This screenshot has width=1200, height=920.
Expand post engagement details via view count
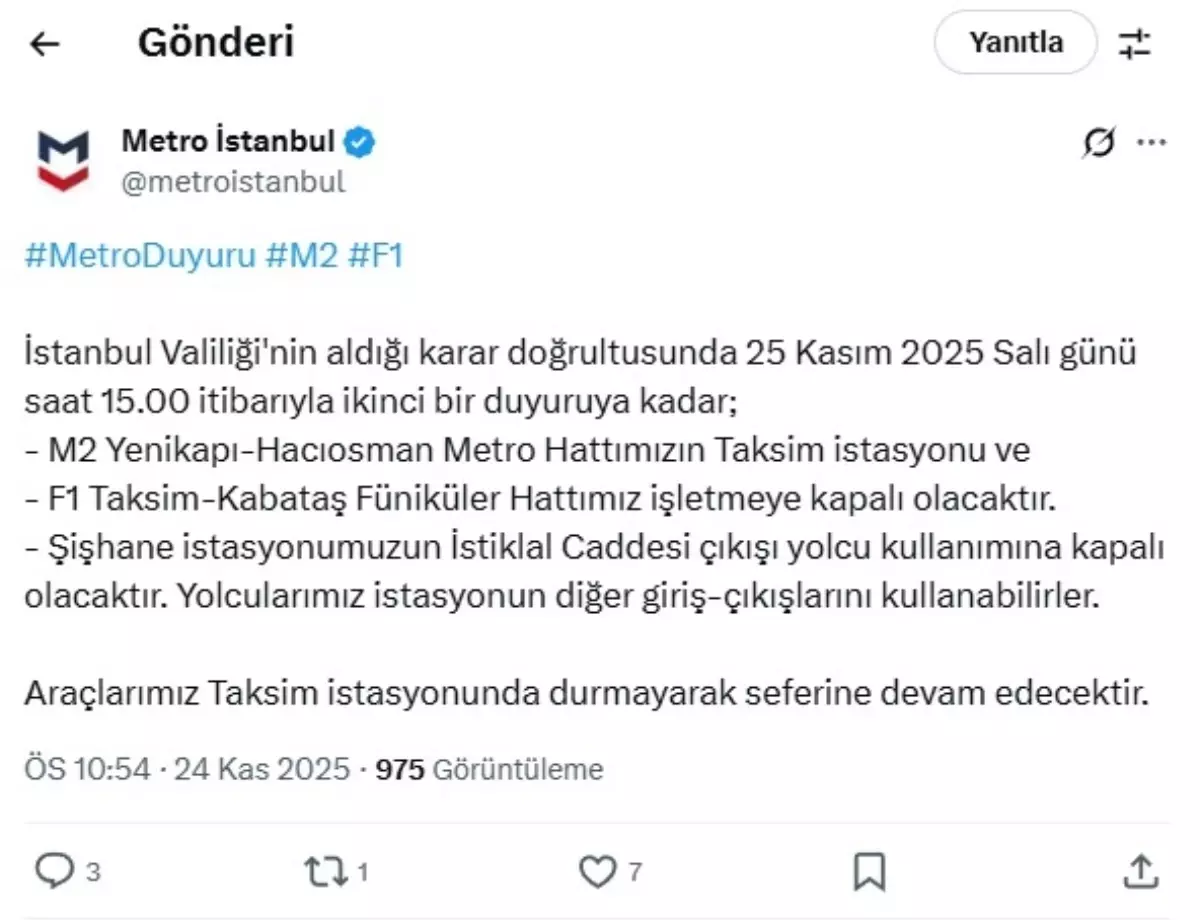(490, 769)
